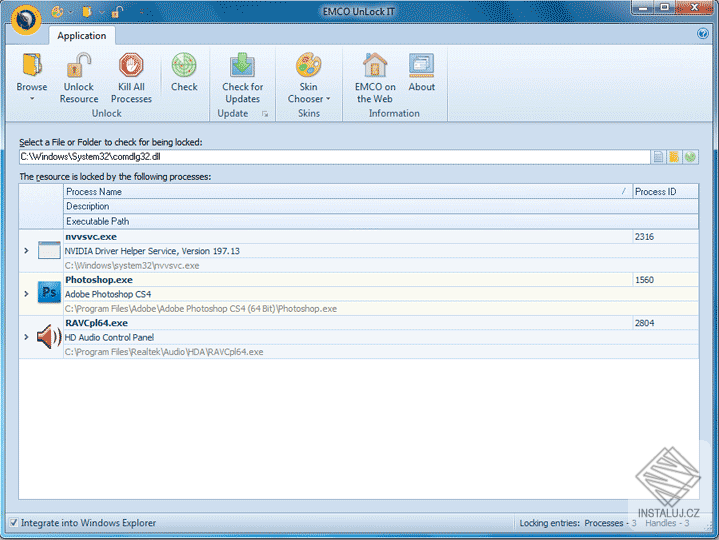Open the dropdown arrow next to title bar palette
Image resolution: width=719 pixels, height=540 pixels.
point(71,12)
